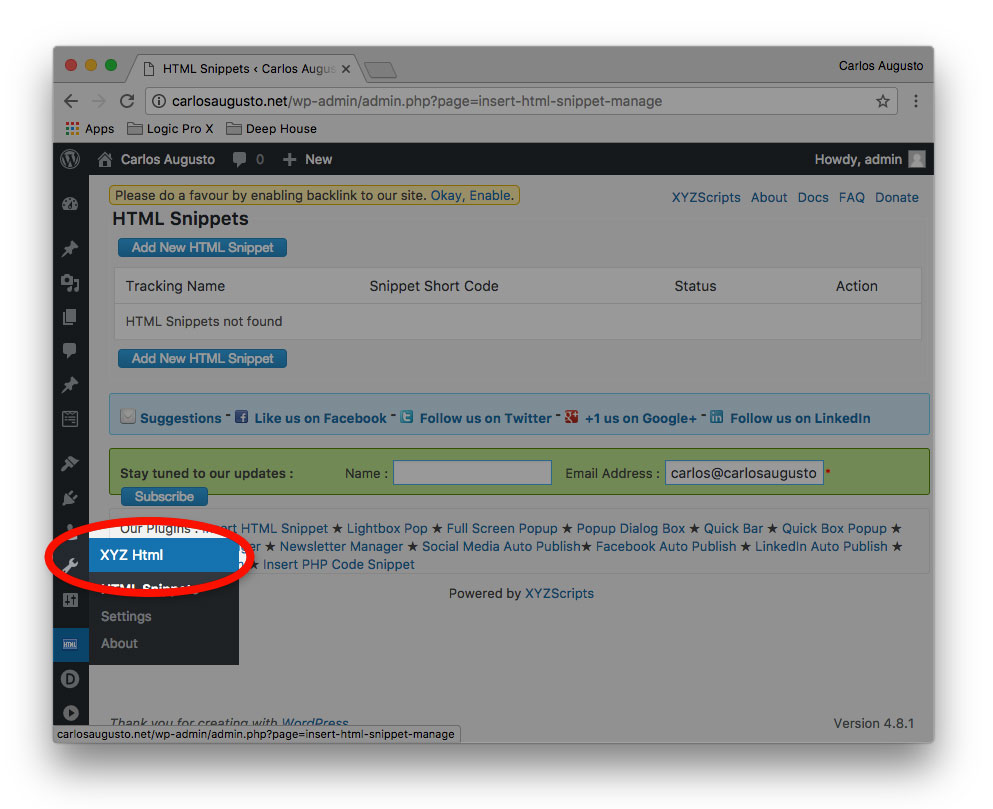This screenshot has height=809, width=993.
Task: Open the Dashboard speedometer icon in sidebar
Action: tap(70, 205)
